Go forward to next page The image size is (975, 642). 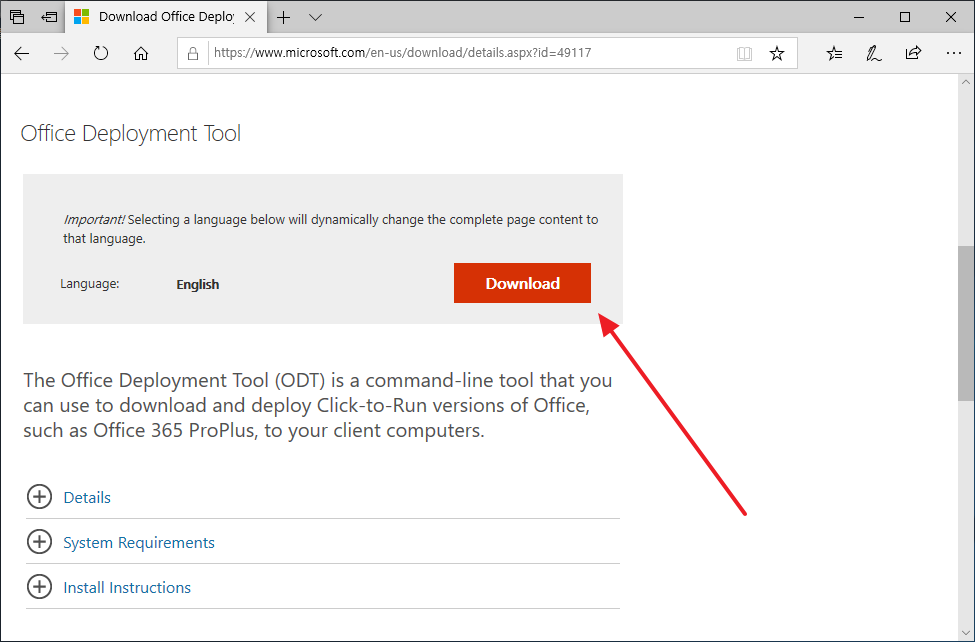pos(61,54)
